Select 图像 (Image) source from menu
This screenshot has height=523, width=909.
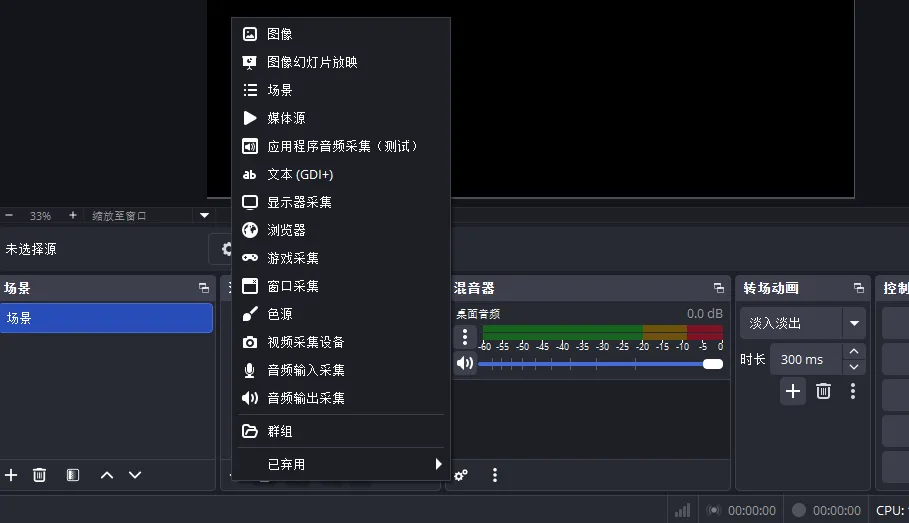click(280, 34)
